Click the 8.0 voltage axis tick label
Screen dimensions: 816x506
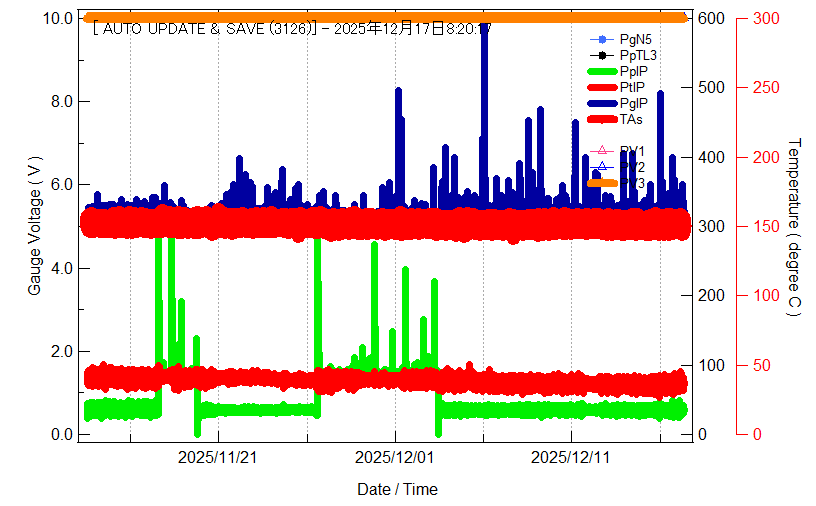coord(59,101)
